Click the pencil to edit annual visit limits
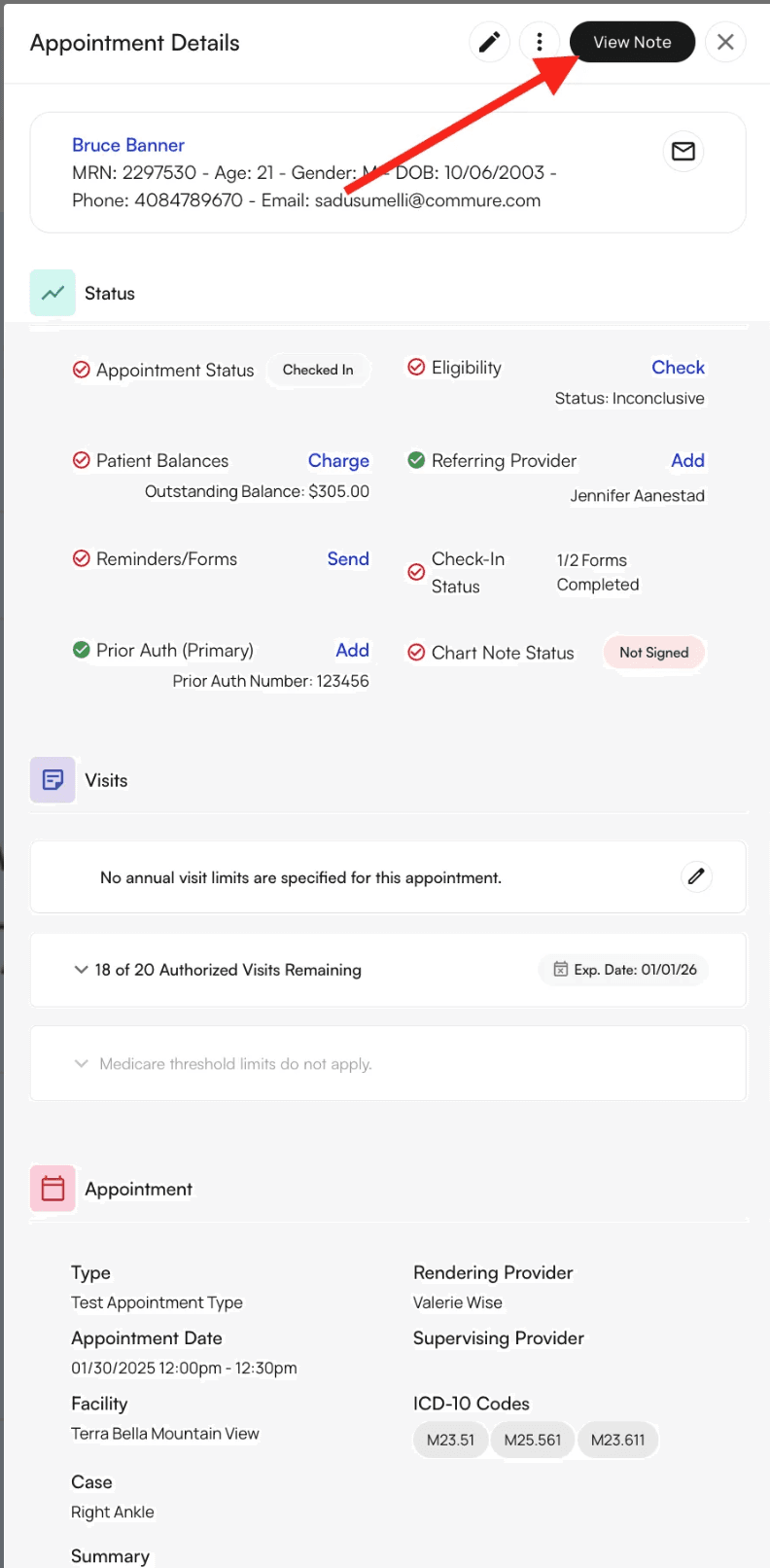 click(x=696, y=876)
